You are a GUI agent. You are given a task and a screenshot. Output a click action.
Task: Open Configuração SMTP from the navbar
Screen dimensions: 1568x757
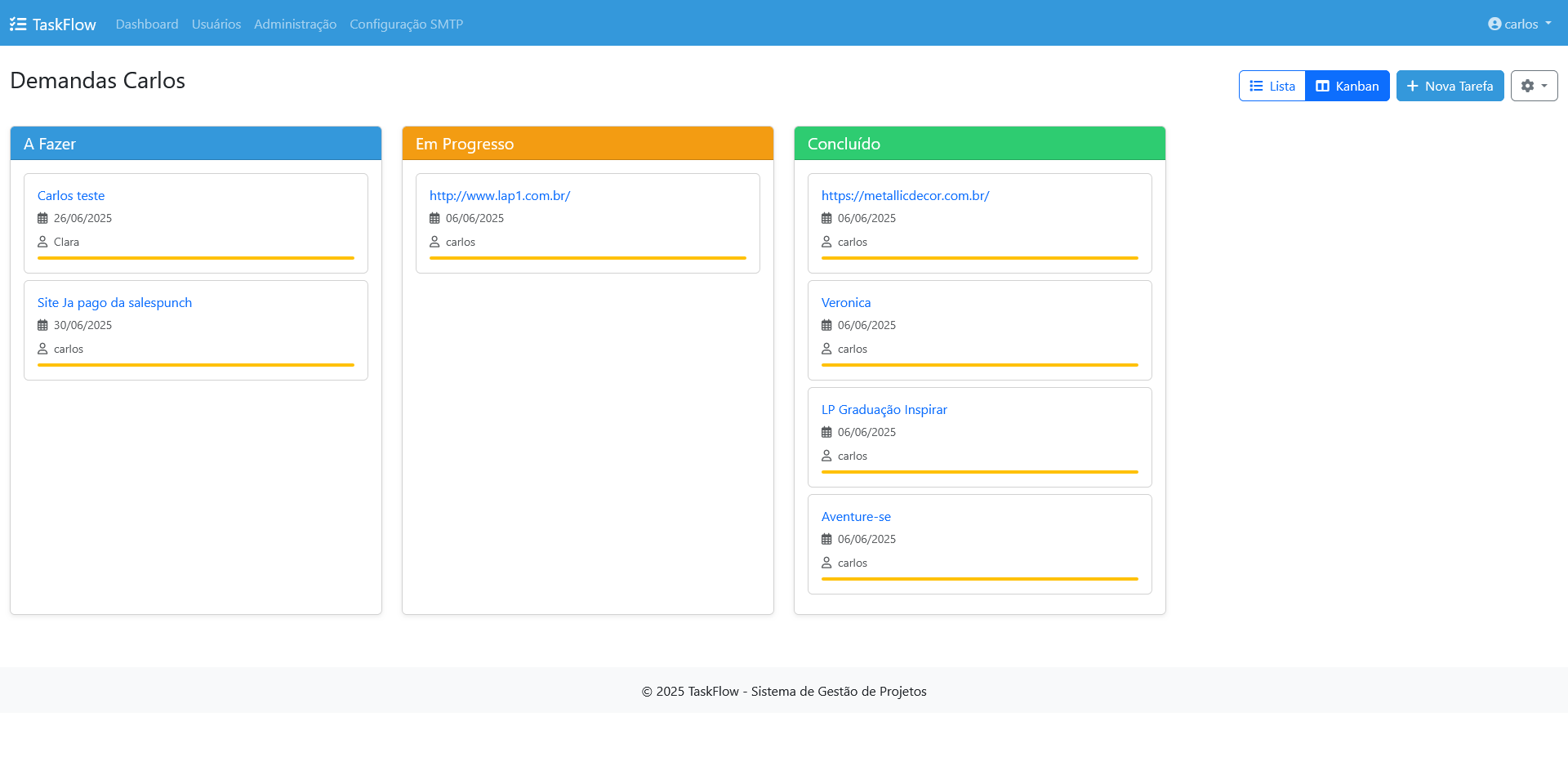coord(406,24)
